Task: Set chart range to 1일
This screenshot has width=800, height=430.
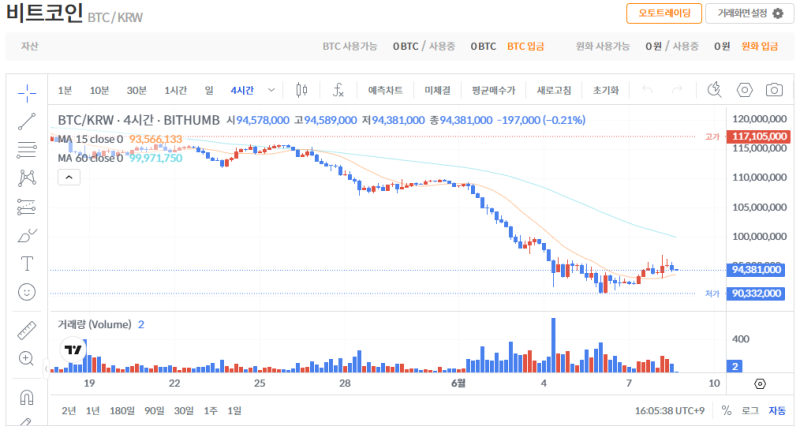Action: click(x=235, y=411)
